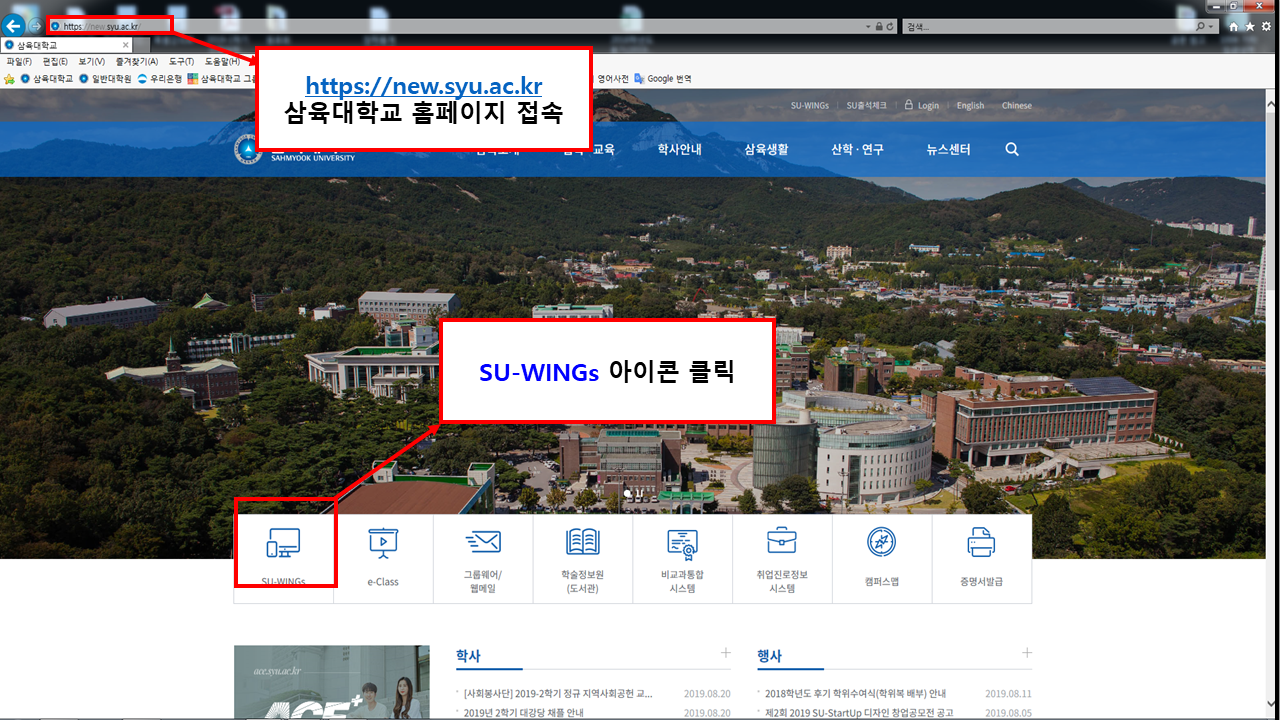The width and height of the screenshot is (1280, 720).
Task: Open the 비교과통합 시스템 certificate icon
Action: coord(682,542)
